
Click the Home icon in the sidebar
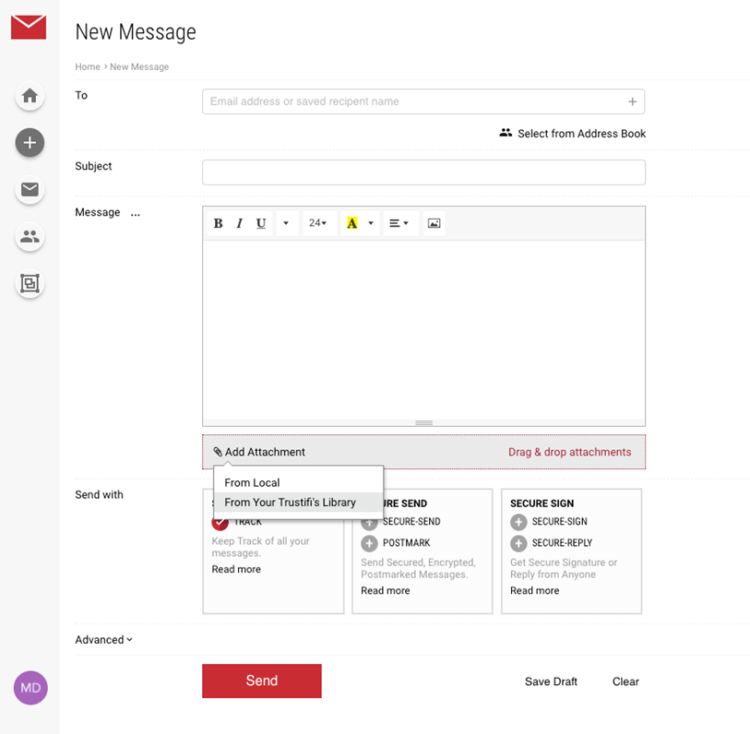point(30,97)
